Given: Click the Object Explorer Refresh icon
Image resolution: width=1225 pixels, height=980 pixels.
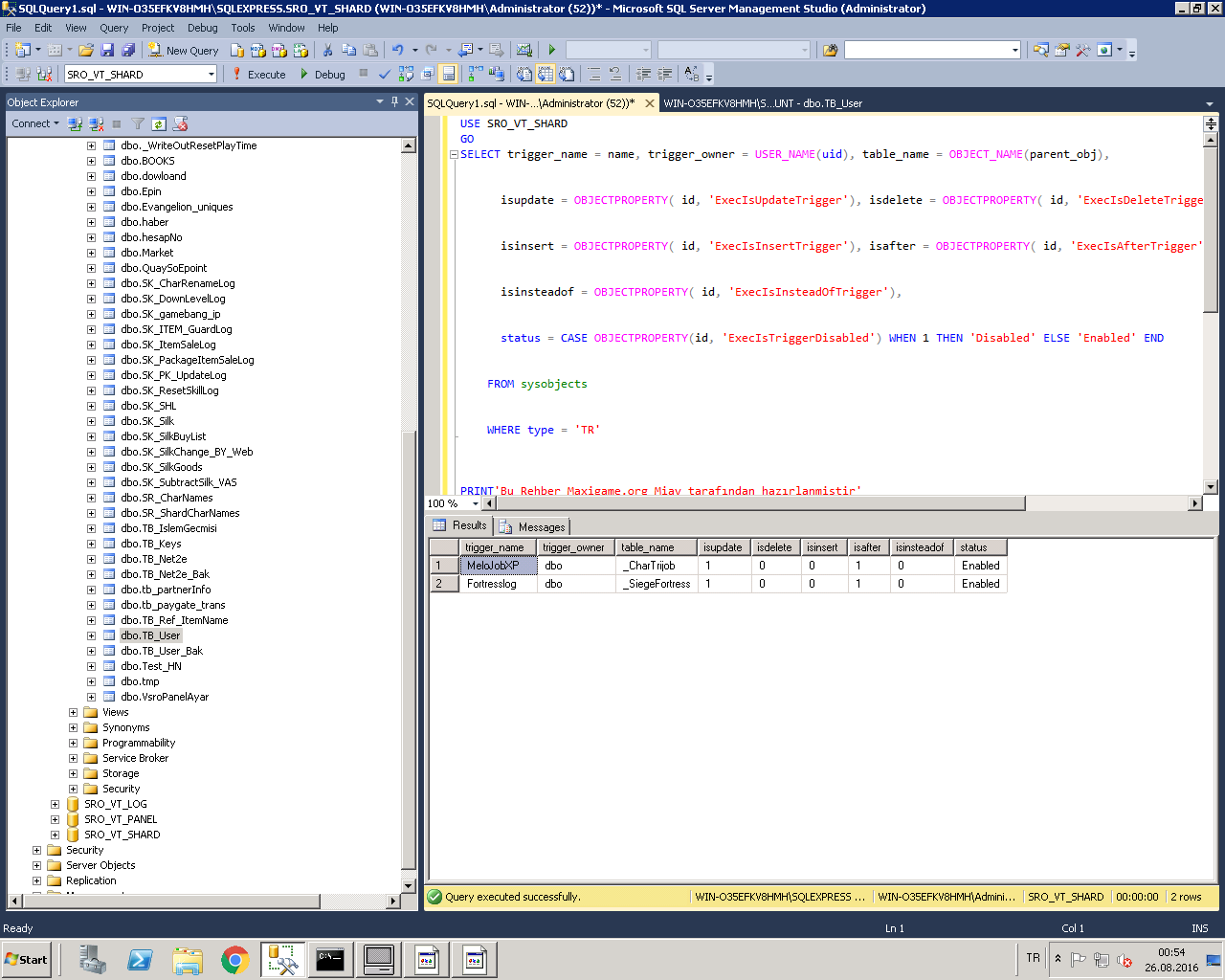Looking at the screenshot, I should click(159, 123).
